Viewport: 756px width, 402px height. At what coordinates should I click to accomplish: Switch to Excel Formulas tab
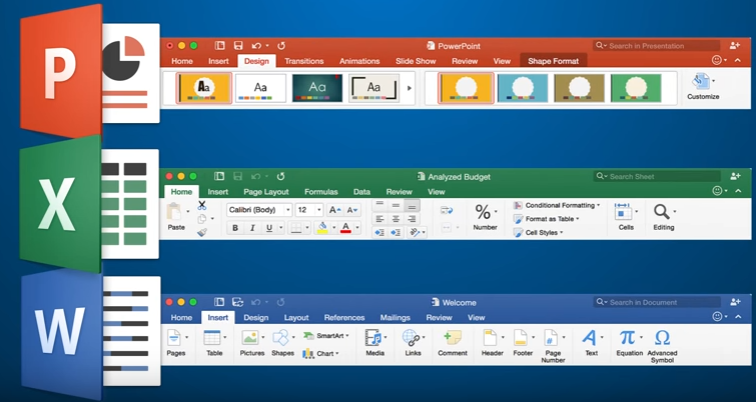tap(321, 192)
